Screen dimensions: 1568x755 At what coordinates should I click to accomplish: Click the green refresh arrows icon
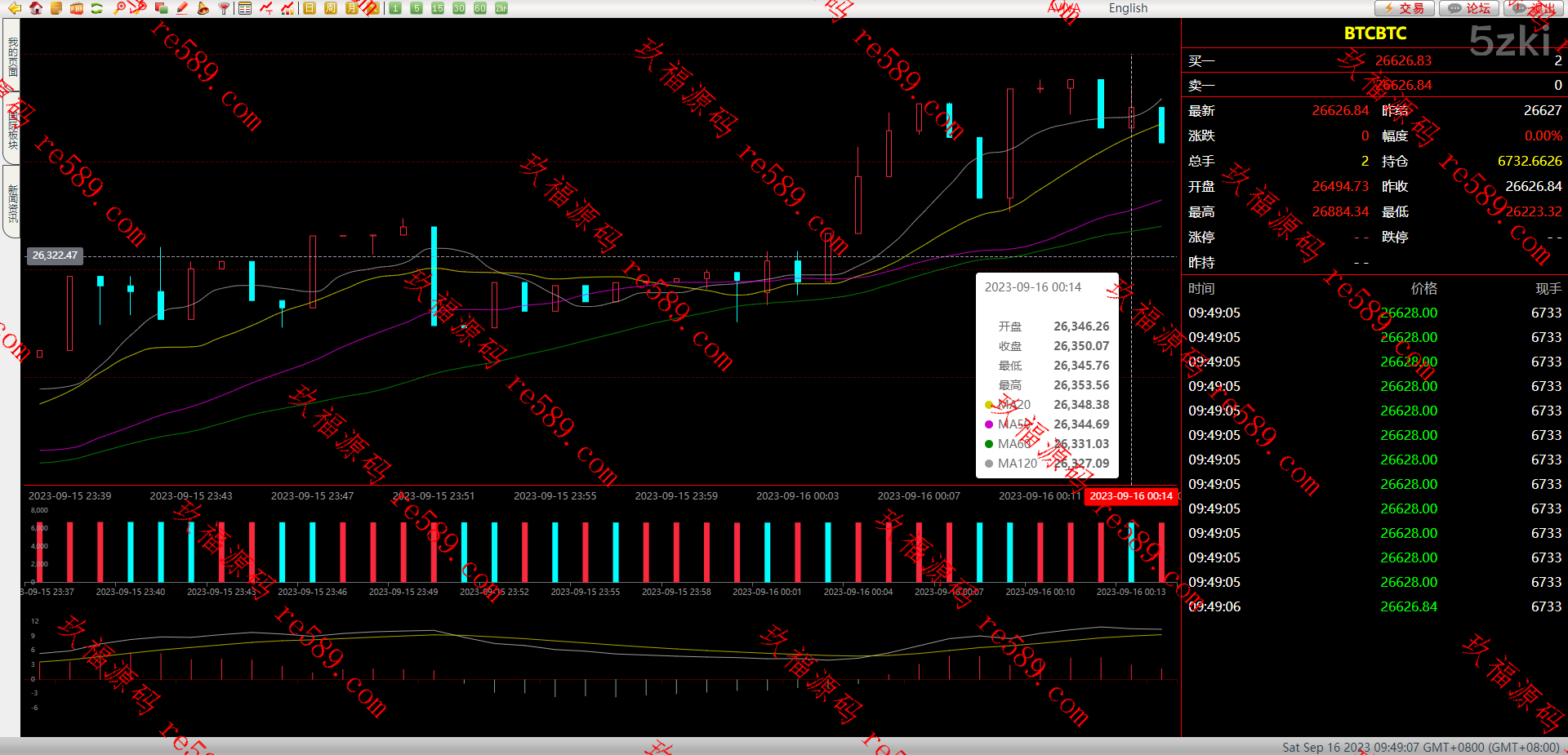[x=96, y=8]
